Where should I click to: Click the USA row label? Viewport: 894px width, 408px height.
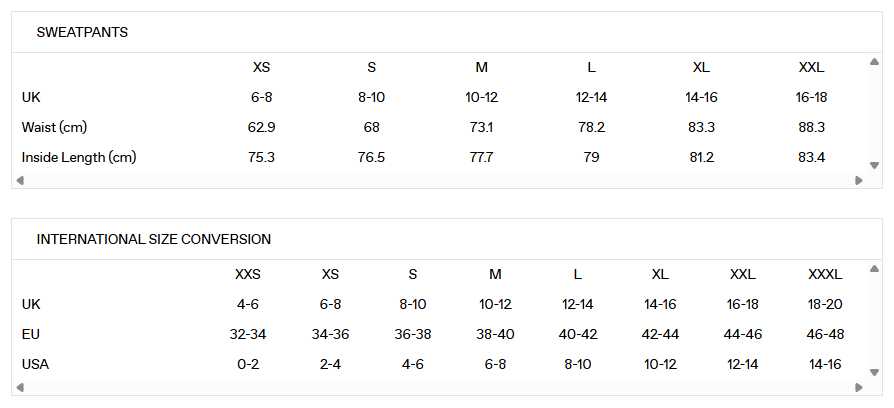35,364
